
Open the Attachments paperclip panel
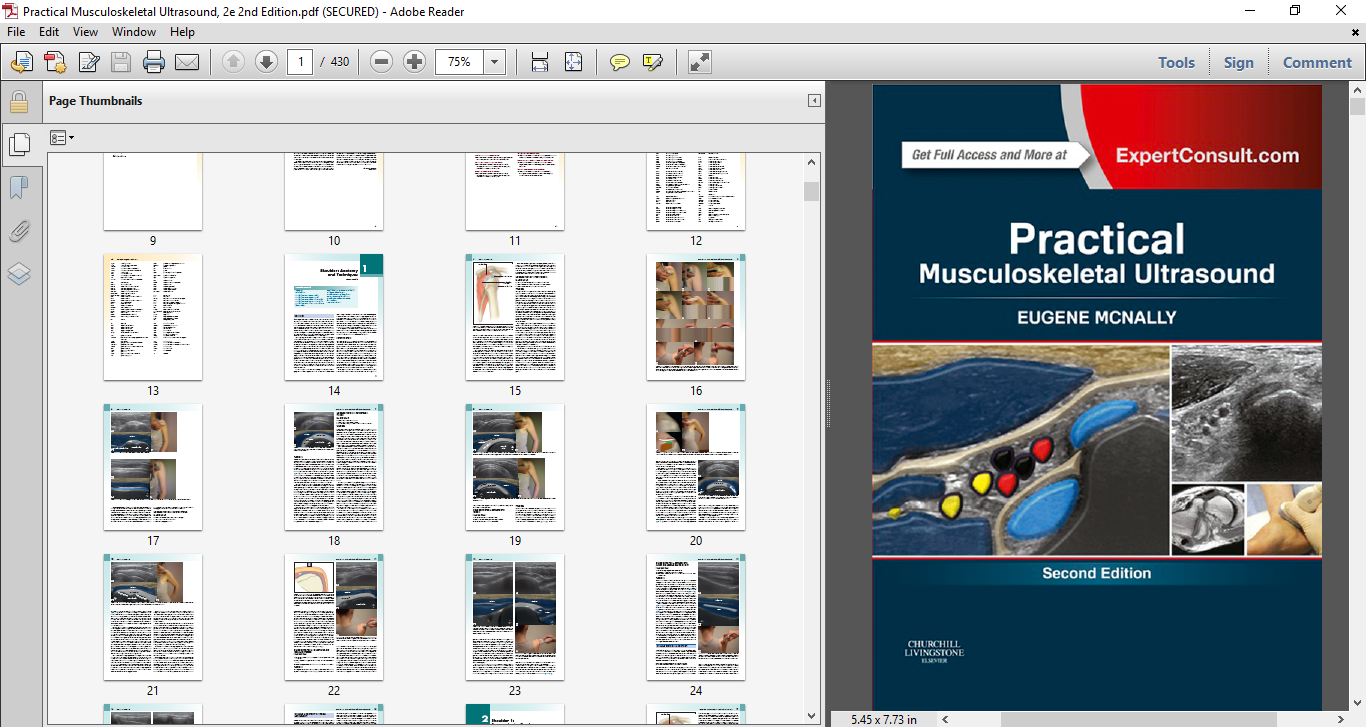(19, 231)
